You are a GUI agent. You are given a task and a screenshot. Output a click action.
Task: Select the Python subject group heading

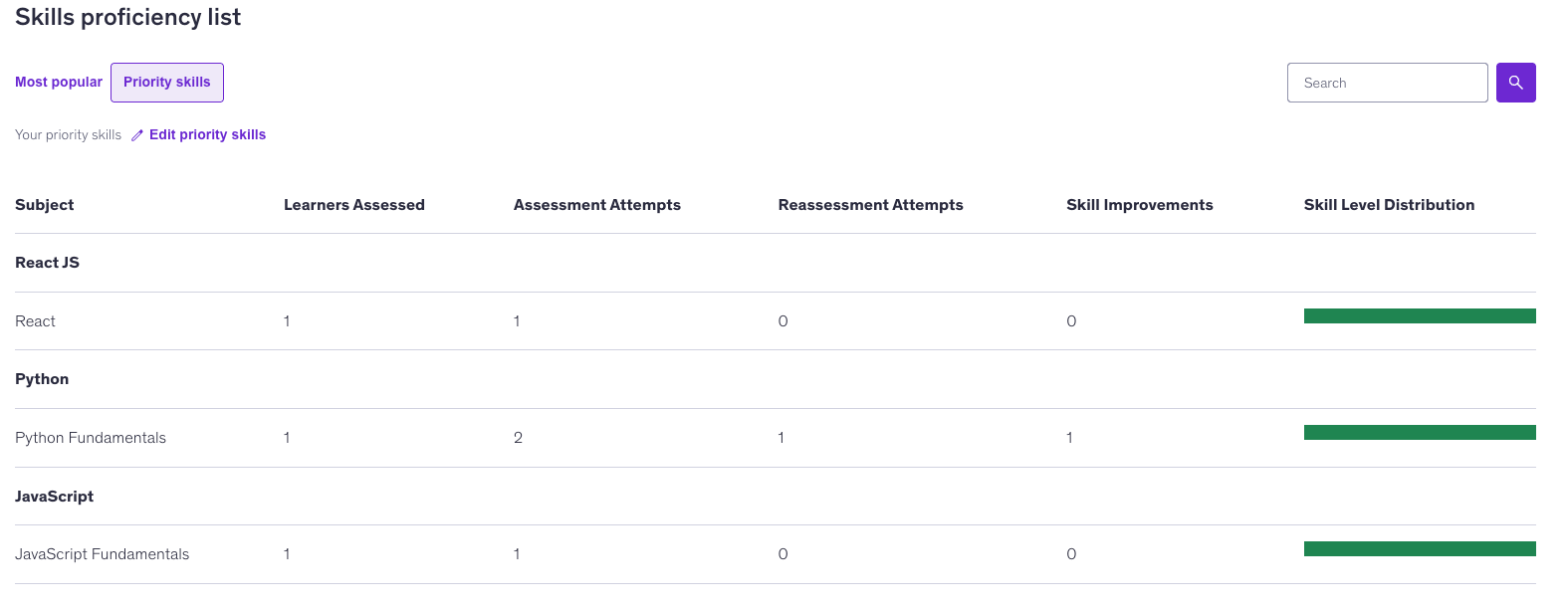point(42,379)
